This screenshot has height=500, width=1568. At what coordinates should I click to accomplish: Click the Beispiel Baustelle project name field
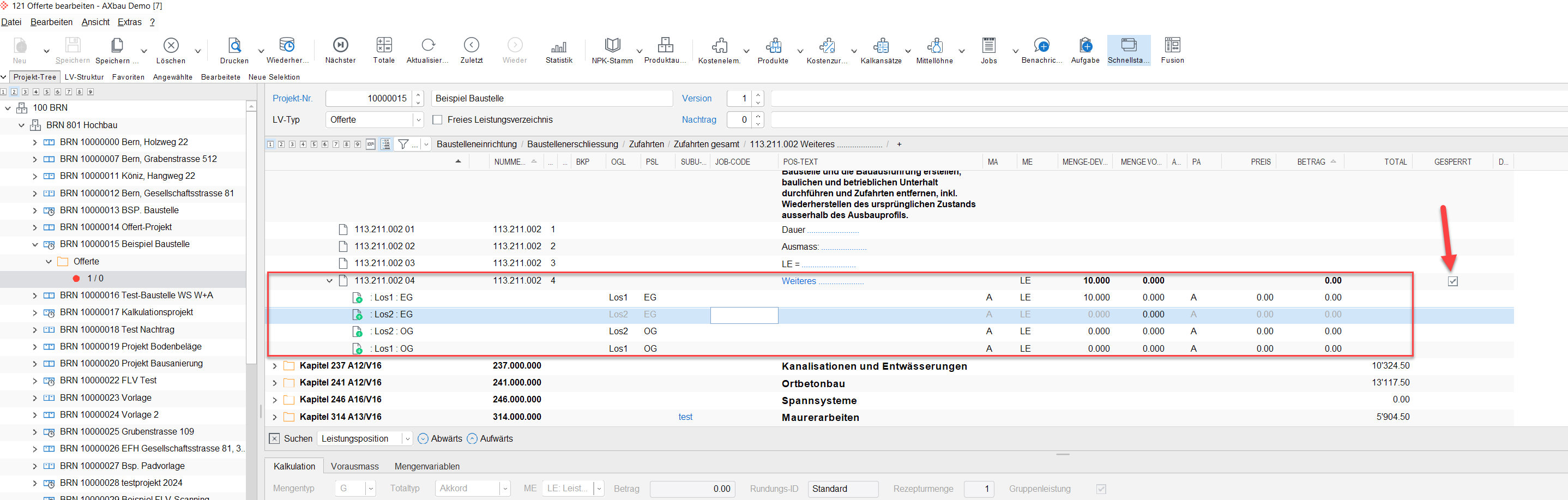(552, 98)
